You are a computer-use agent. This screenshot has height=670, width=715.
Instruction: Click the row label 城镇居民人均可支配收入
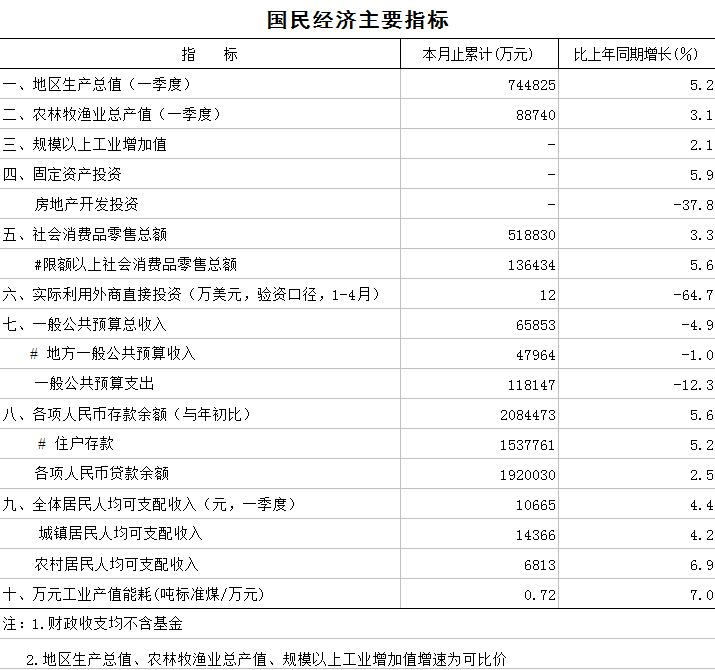(120, 533)
